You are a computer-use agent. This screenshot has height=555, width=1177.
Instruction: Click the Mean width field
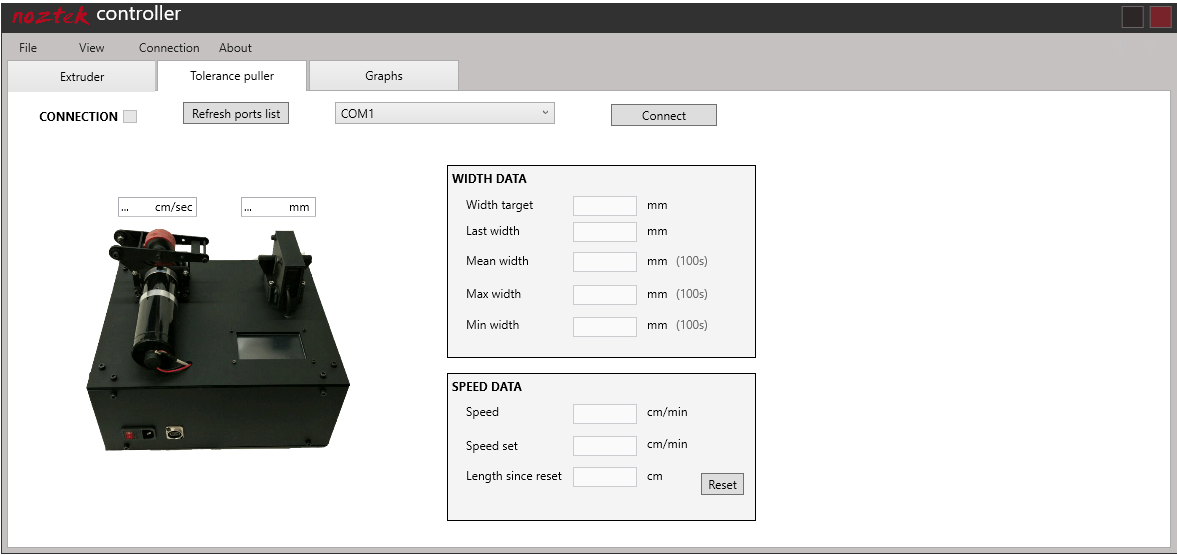pyautogui.click(x=604, y=262)
